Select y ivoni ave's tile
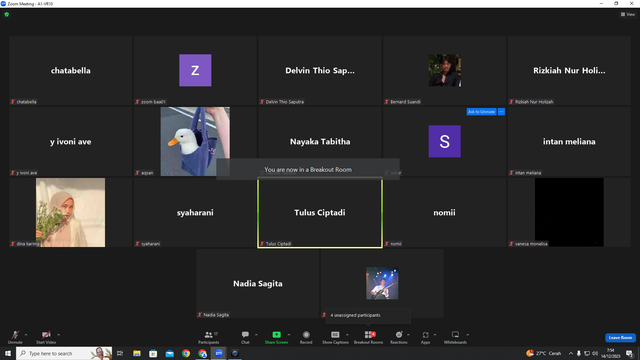640x360 pixels. (x=71, y=142)
